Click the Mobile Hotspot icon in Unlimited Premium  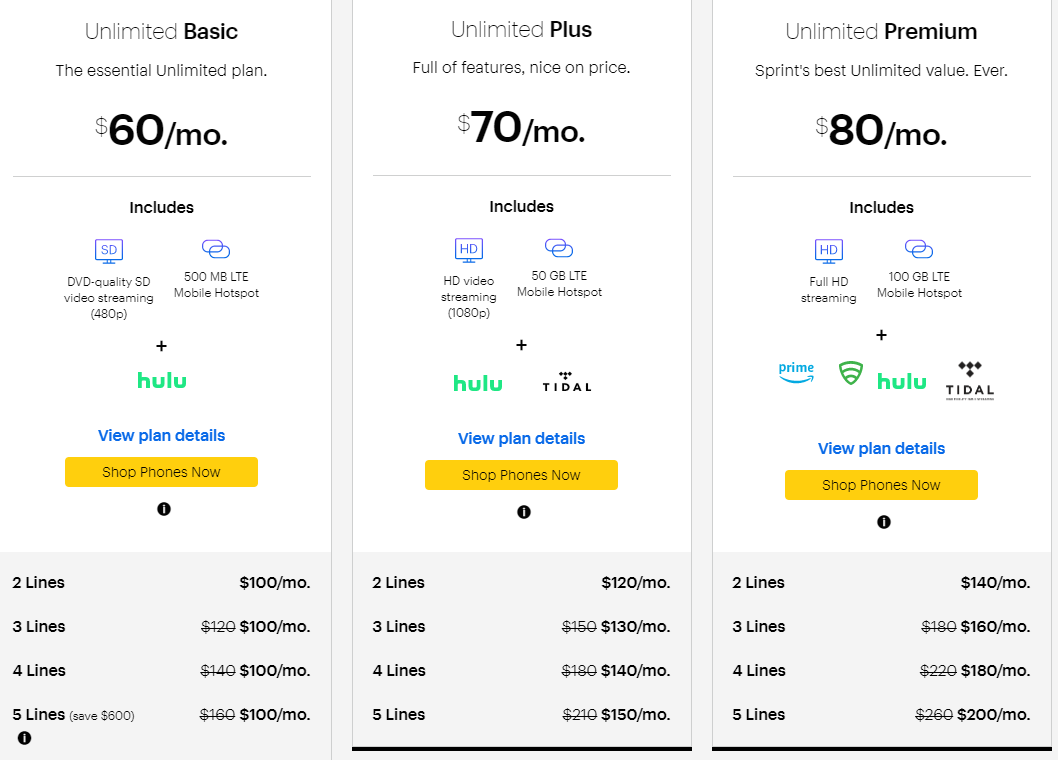[x=918, y=249]
